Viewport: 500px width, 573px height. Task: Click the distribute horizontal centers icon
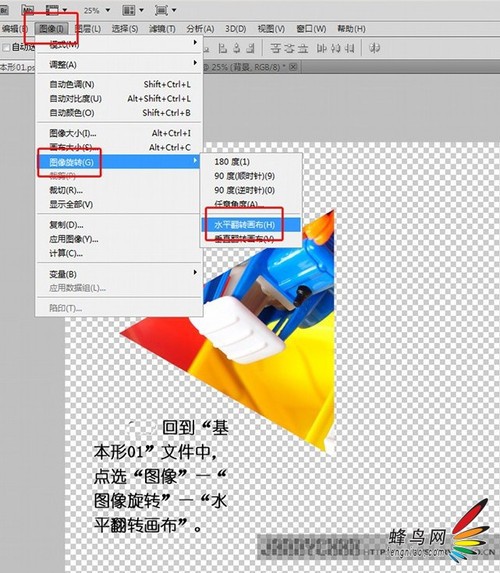[336, 48]
